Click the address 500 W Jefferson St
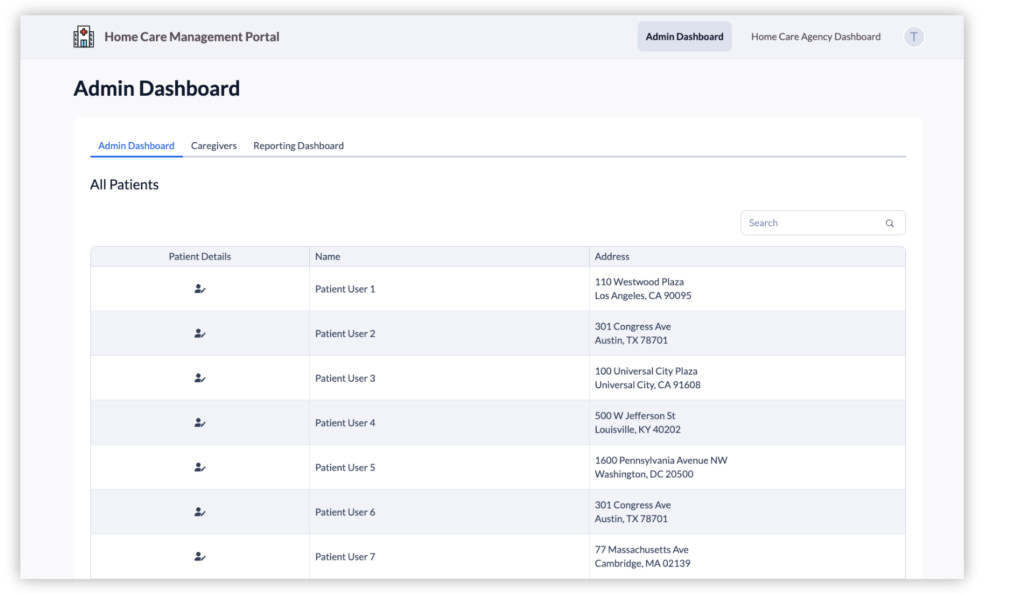 [635, 416]
